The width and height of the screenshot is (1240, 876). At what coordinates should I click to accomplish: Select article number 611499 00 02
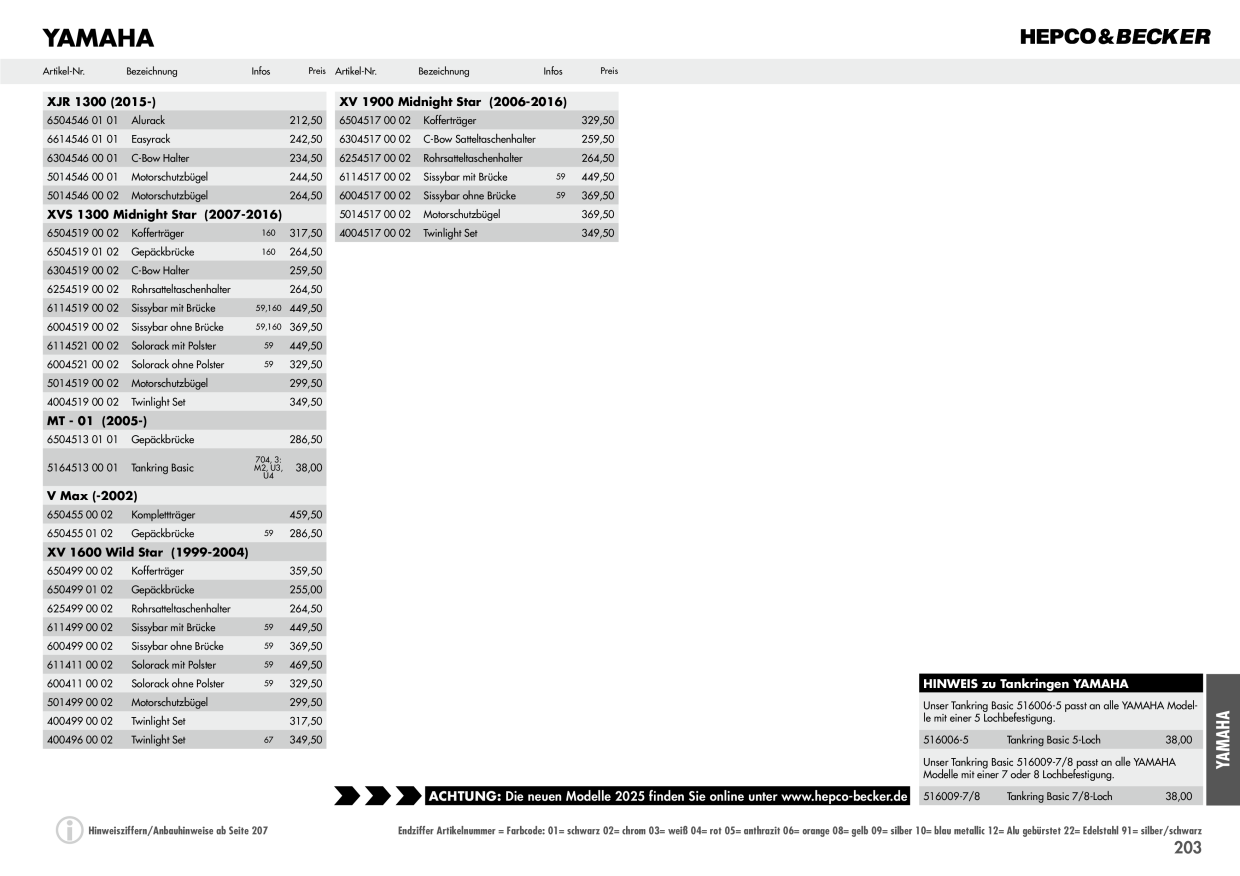click(x=80, y=628)
